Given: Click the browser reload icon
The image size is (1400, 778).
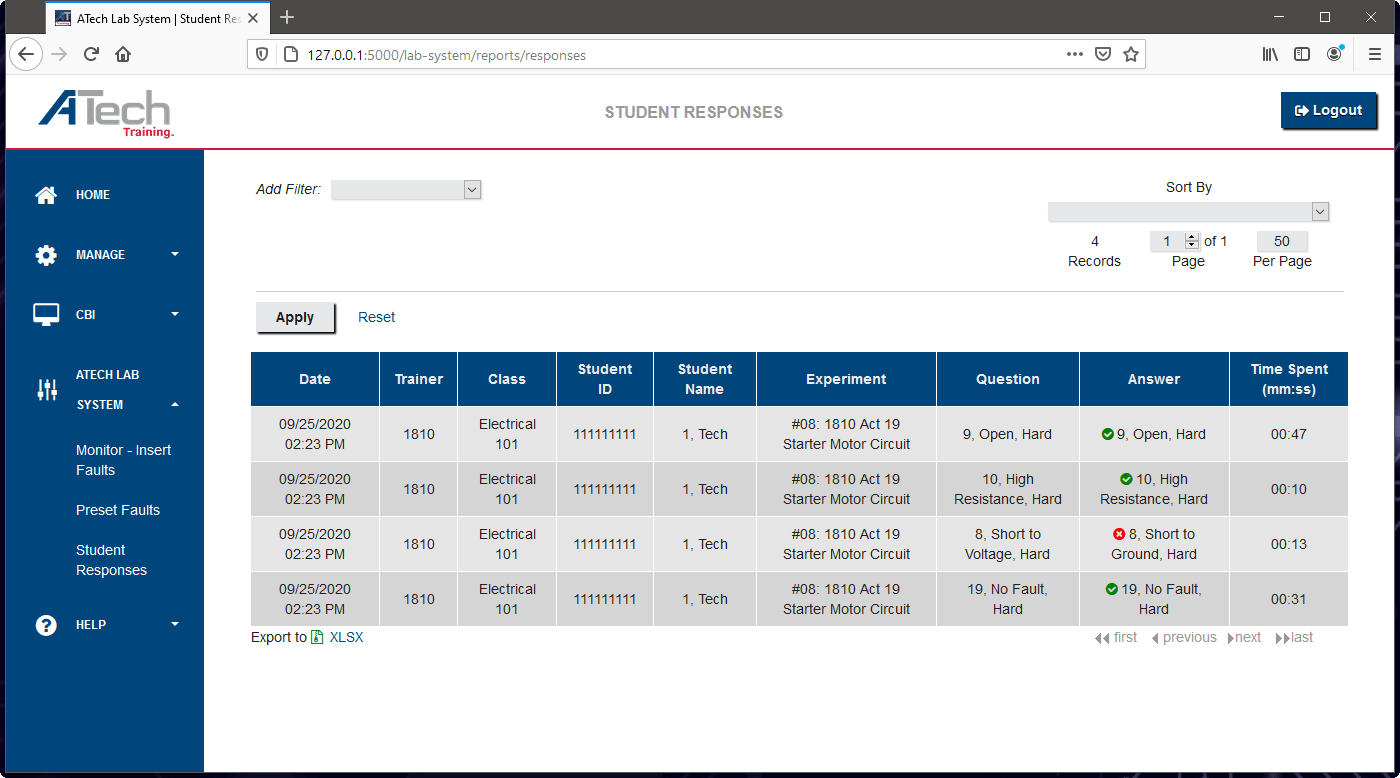Looking at the screenshot, I should click(91, 55).
